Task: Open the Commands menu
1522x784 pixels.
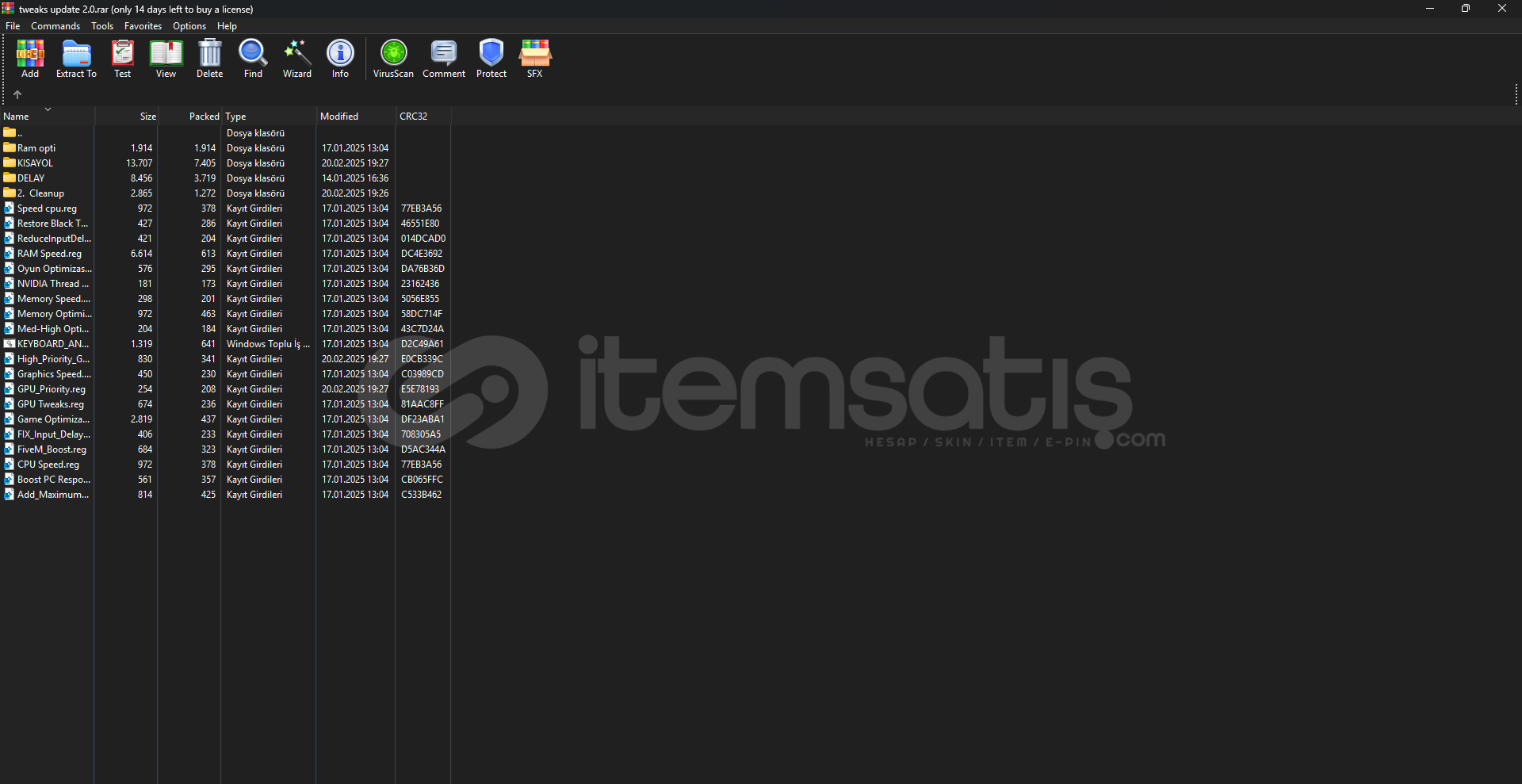Action: (x=55, y=26)
